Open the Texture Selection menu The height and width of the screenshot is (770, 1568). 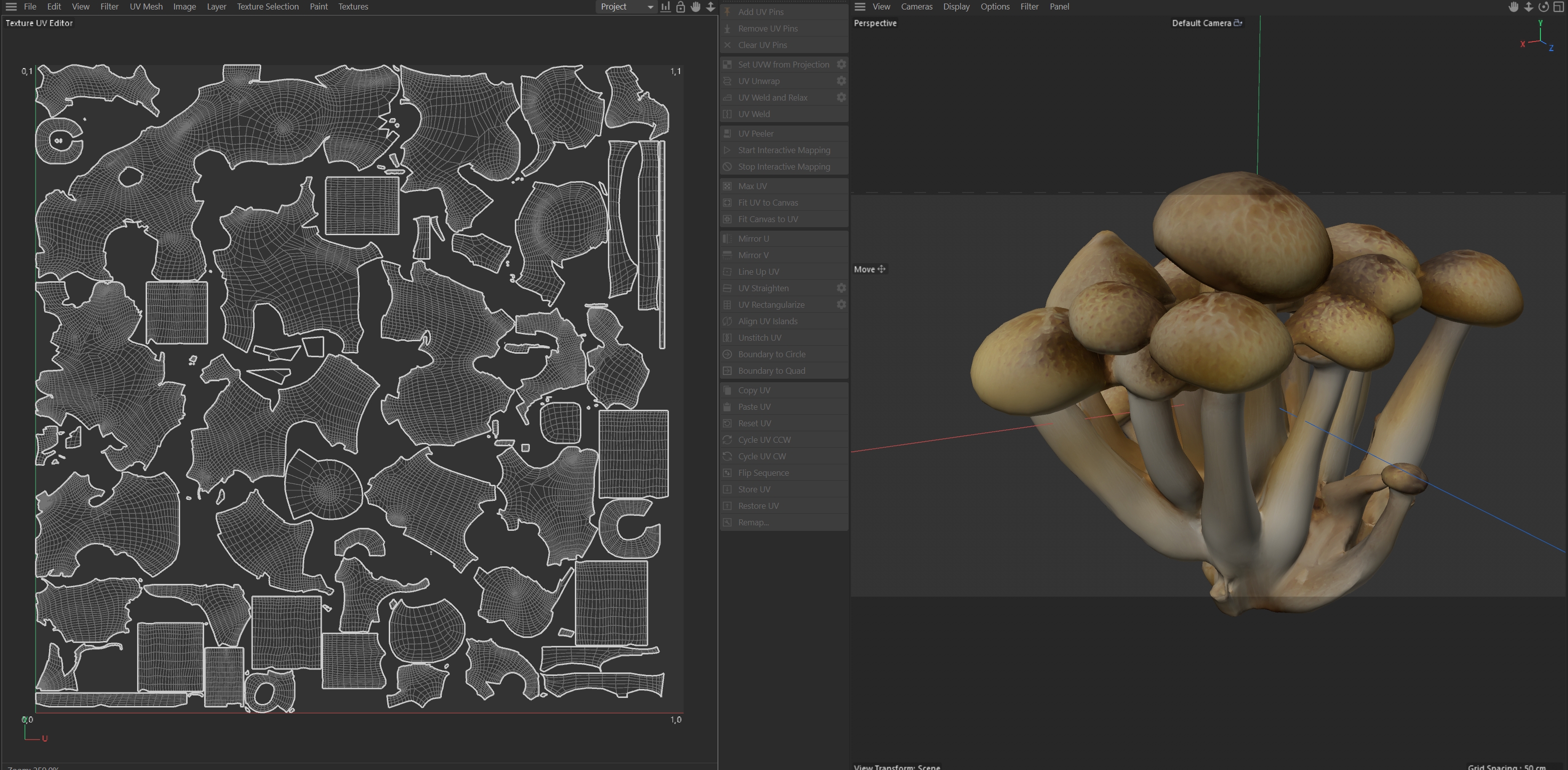coord(267,7)
